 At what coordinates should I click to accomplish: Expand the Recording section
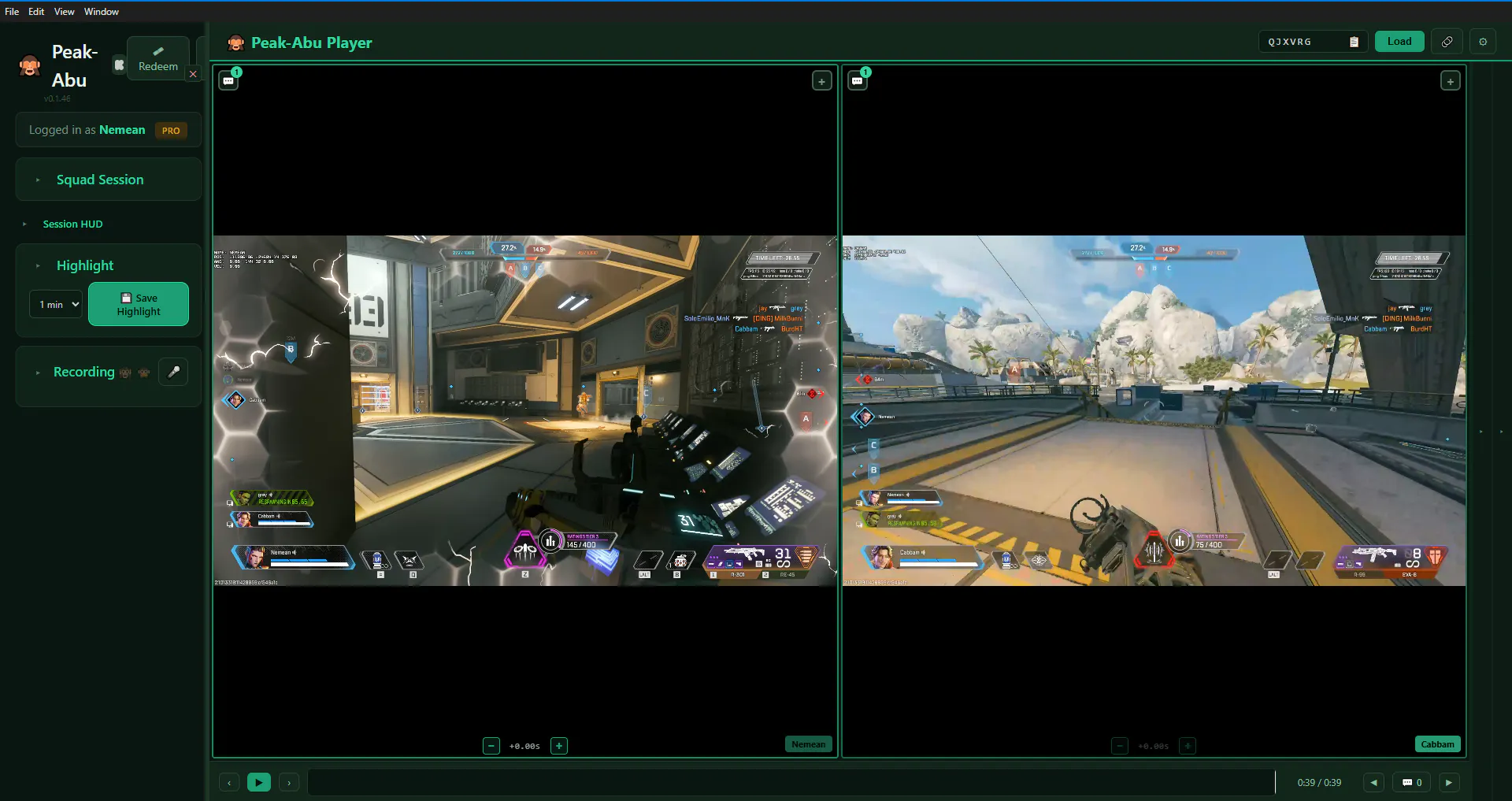click(83, 372)
